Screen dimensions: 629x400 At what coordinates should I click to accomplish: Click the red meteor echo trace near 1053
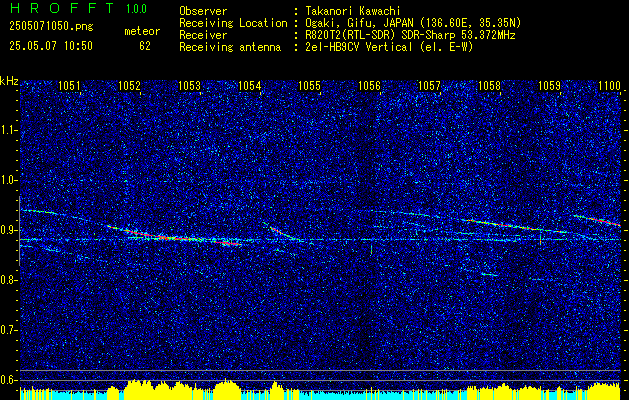click(174, 236)
